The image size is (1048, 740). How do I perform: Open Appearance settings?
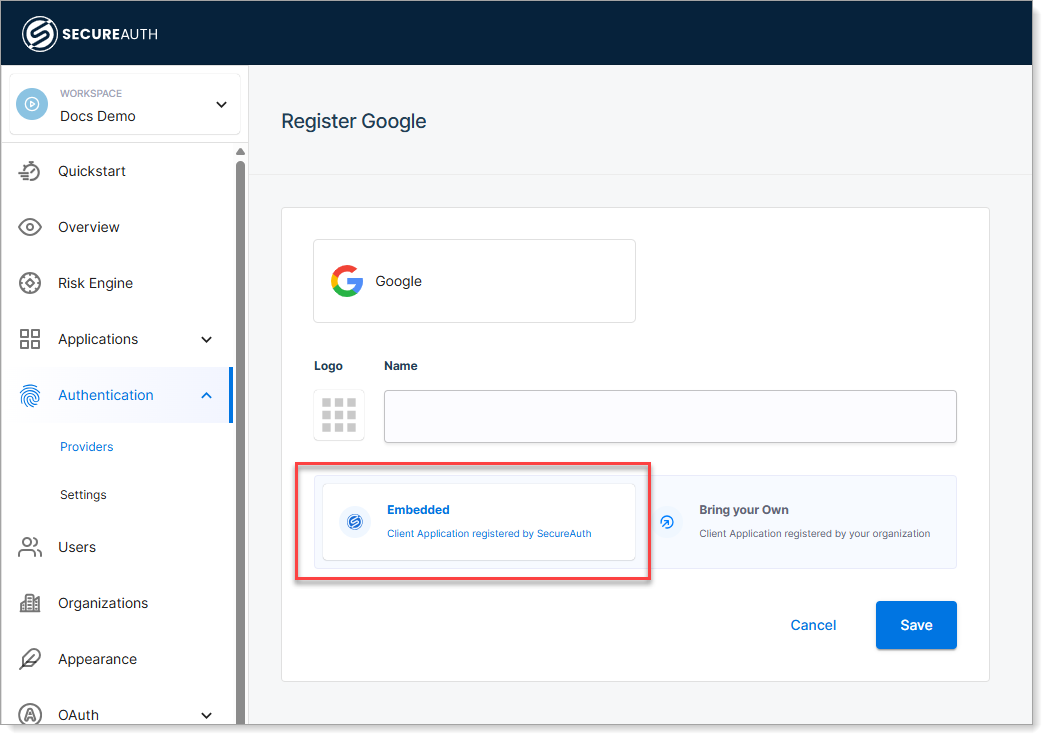click(97, 659)
